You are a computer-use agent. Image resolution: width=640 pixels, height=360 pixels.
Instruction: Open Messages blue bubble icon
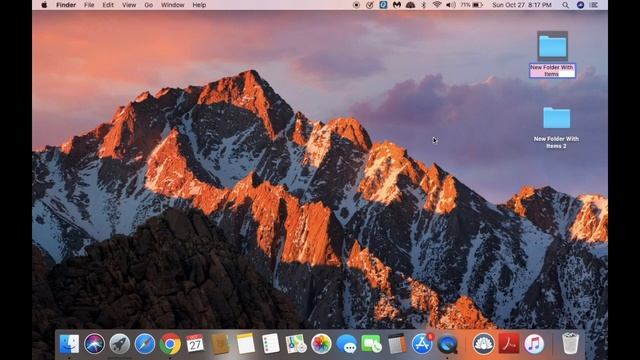(x=347, y=344)
